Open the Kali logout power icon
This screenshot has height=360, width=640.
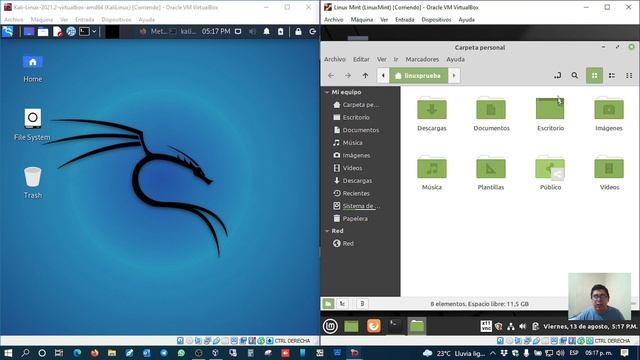(313, 31)
